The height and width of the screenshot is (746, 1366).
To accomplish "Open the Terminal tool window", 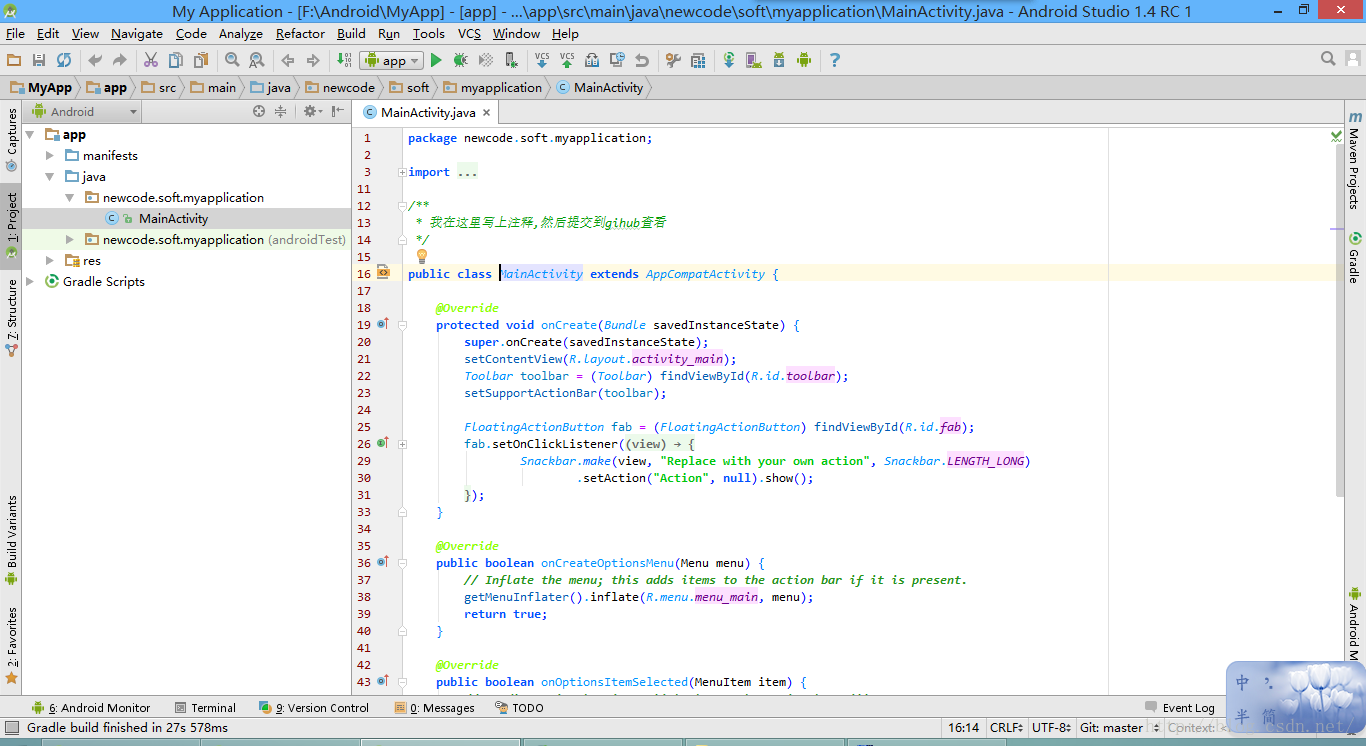I will pyautogui.click(x=205, y=707).
